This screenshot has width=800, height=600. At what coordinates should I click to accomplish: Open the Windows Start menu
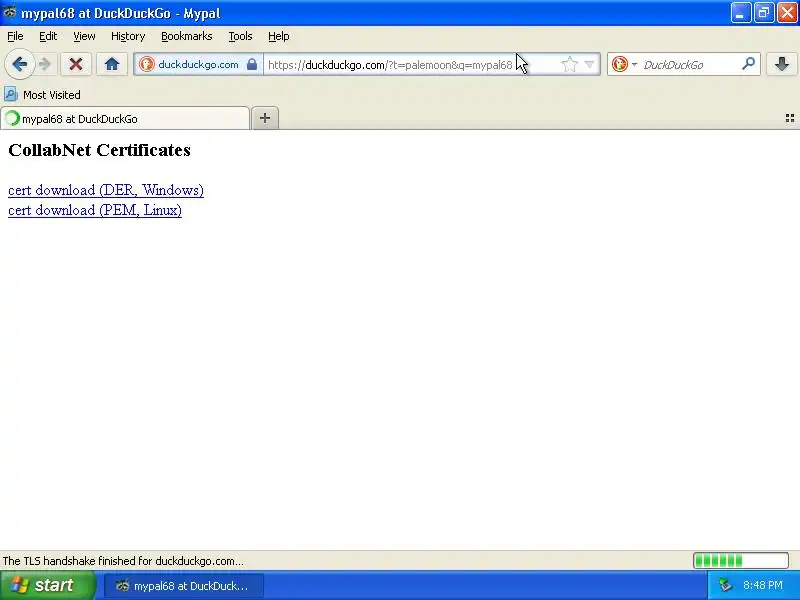[x=48, y=585]
